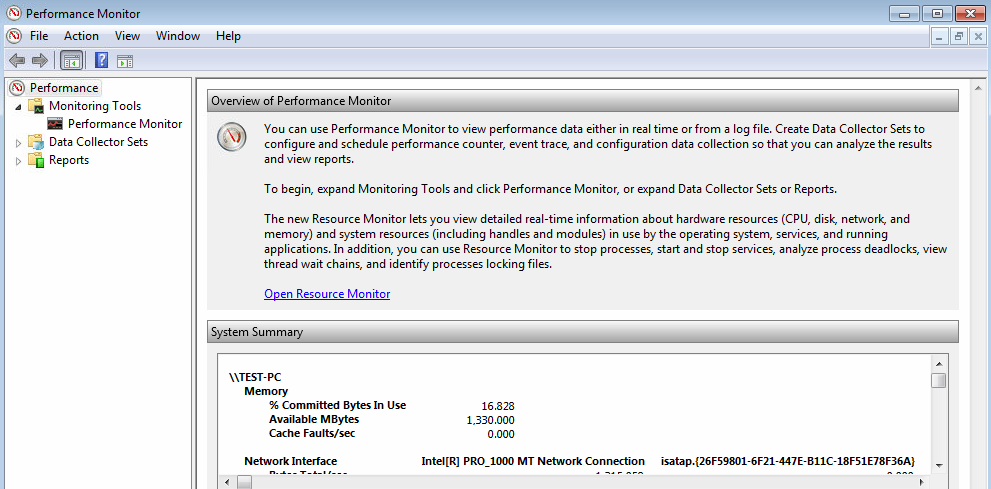Image resolution: width=991 pixels, height=489 pixels.
Task: Click the Performance Monitor icon in the menu bar
Action: coord(14,36)
